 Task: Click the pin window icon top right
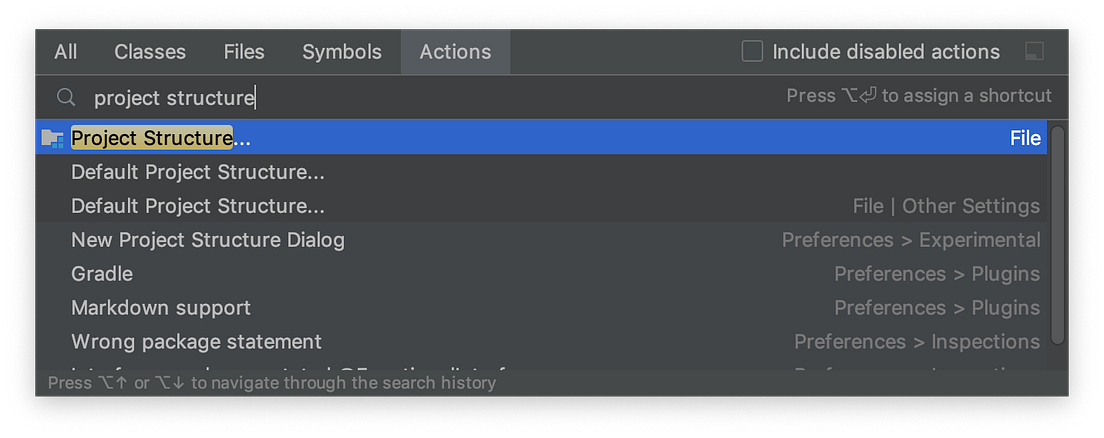click(1035, 52)
